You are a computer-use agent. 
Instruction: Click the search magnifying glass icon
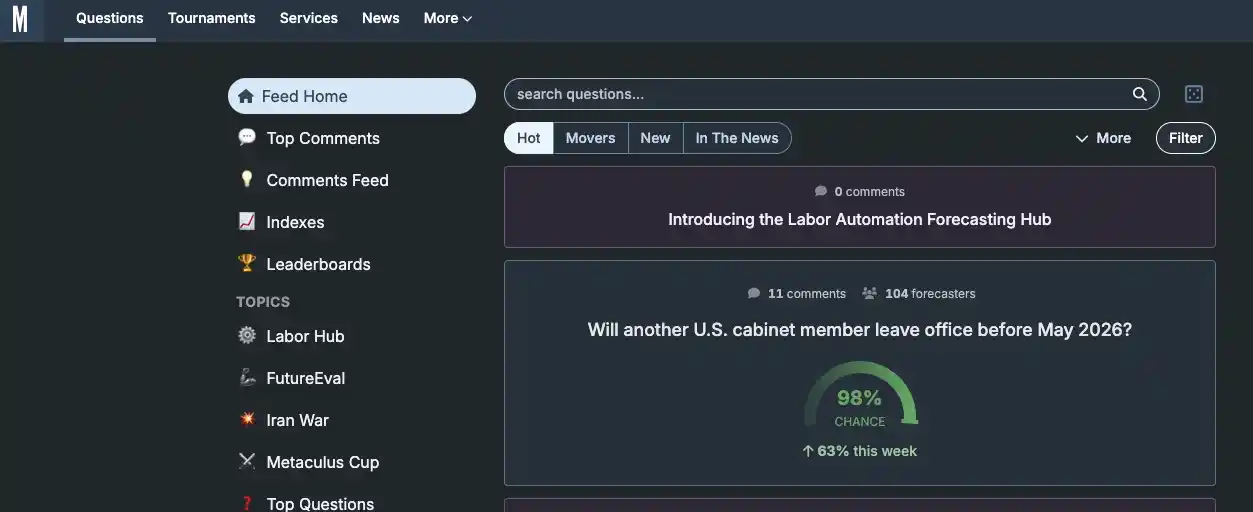(x=1139, y=94)
